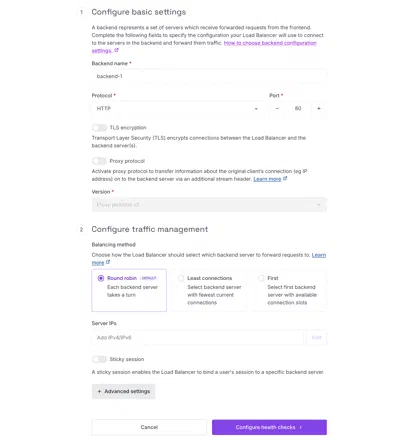
Task: Turn on the Proxy protocol toggle
Action: click(99, 161)
